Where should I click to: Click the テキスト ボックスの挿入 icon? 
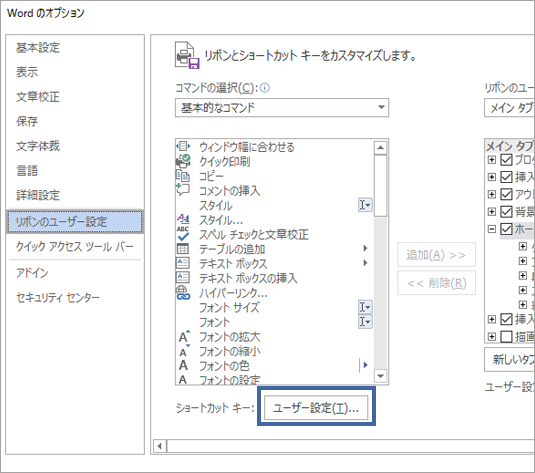tap(183, 277)
